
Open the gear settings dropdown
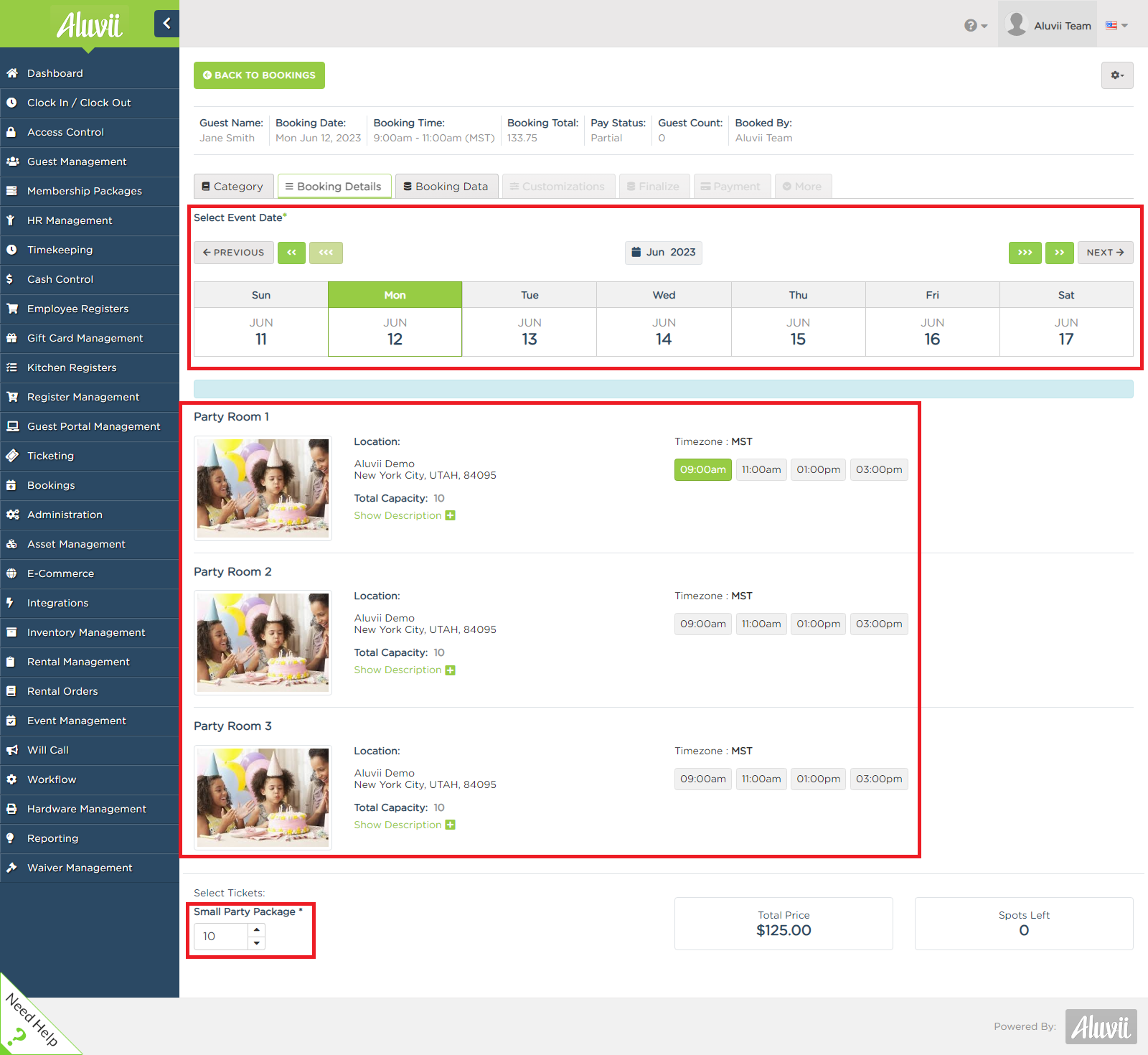tap(1117, 75)
